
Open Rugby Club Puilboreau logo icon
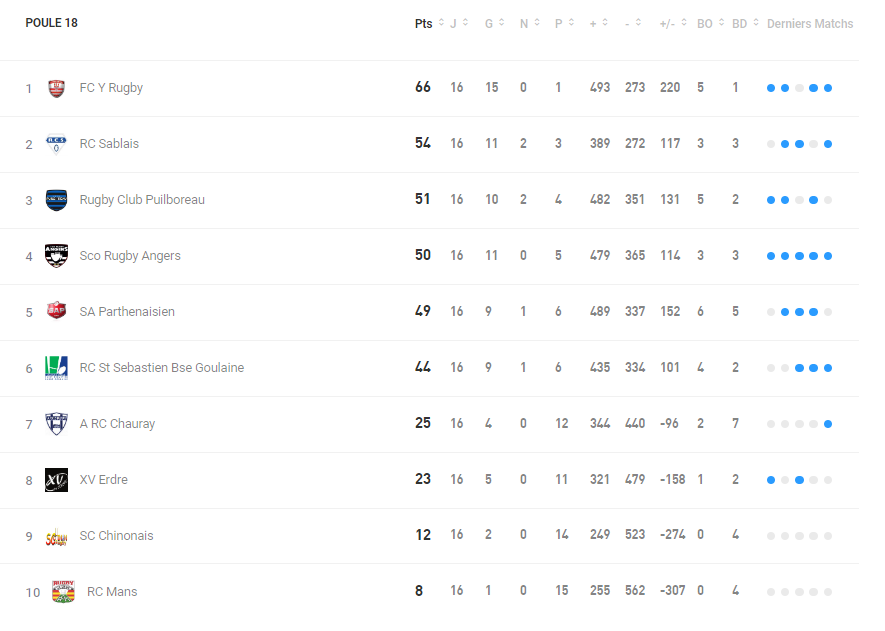(56, 200)
